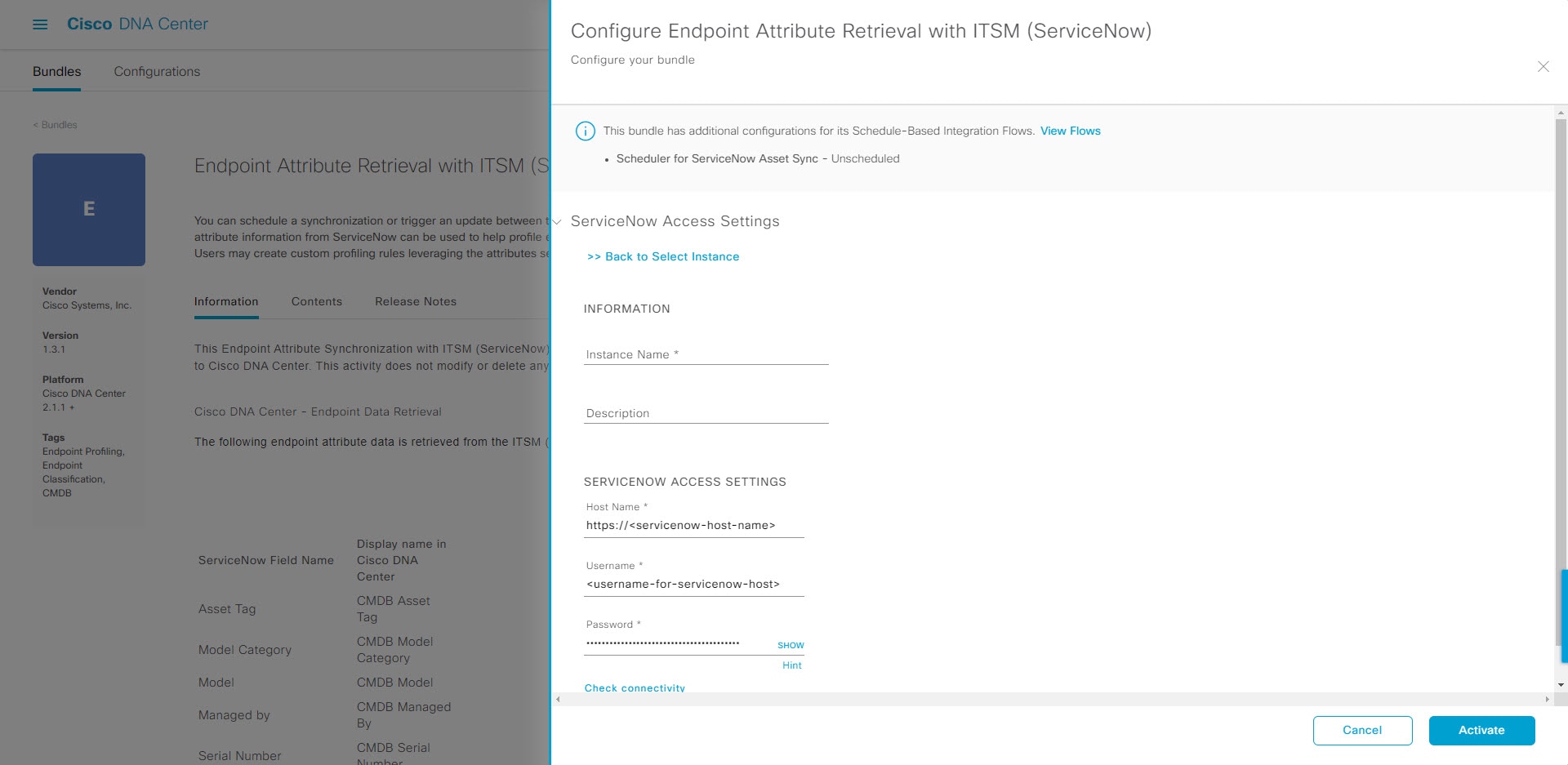1568x765 pixels.
Task: Click the 'CMDB Model' table cell
Action: (x=395, y=683)
